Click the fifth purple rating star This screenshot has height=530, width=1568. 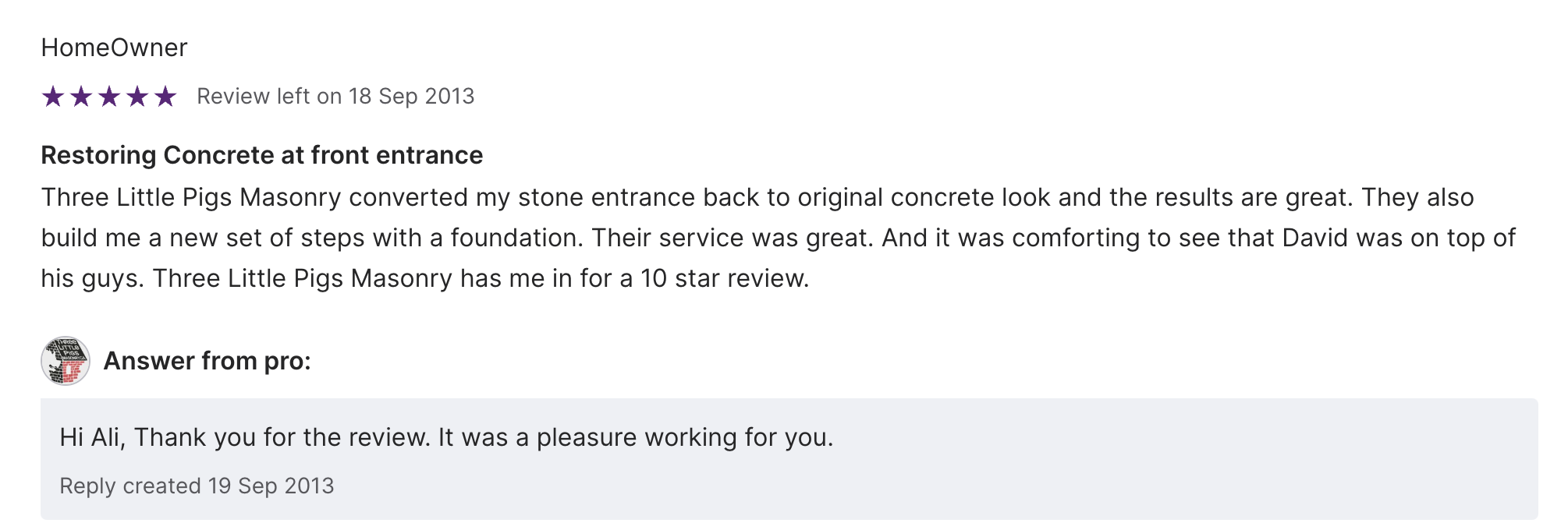click(165, 97)
